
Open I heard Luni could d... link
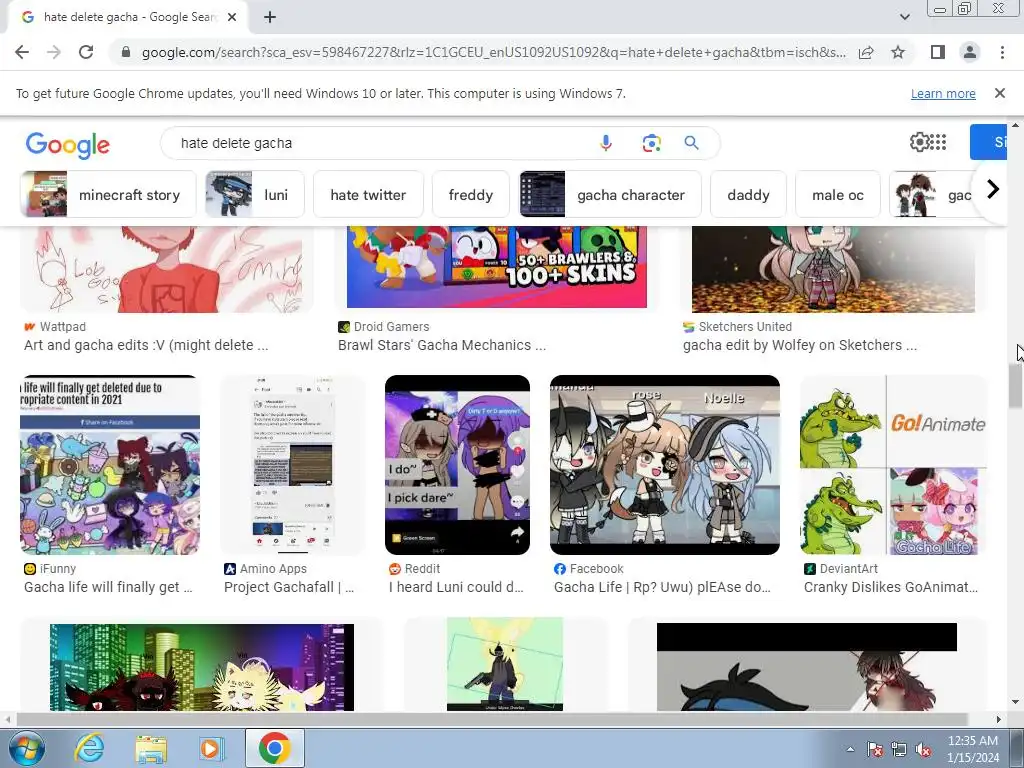point(456,587)
